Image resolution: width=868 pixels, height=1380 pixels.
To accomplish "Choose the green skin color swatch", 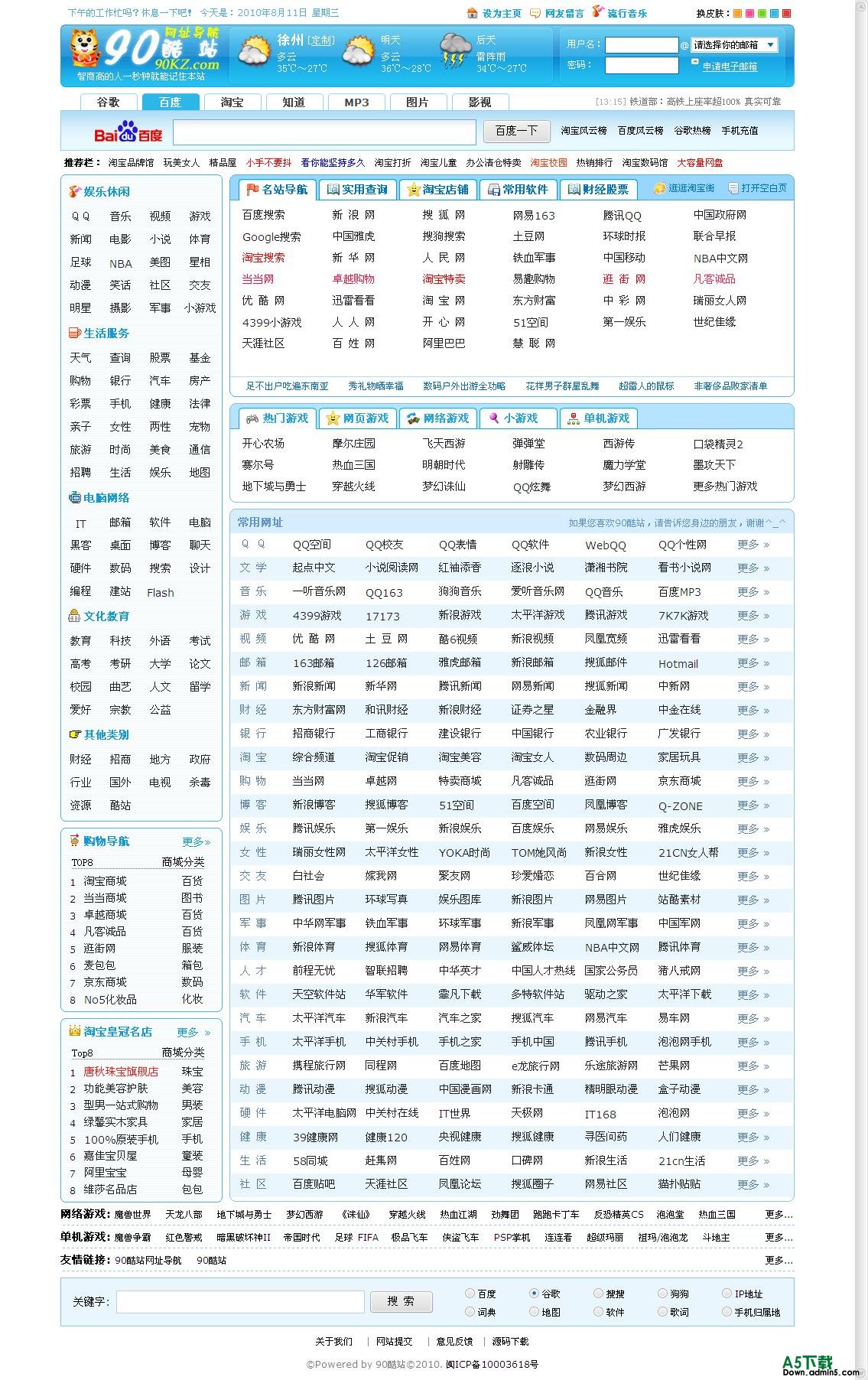I will pyautogui.click(x=762, y=13).
